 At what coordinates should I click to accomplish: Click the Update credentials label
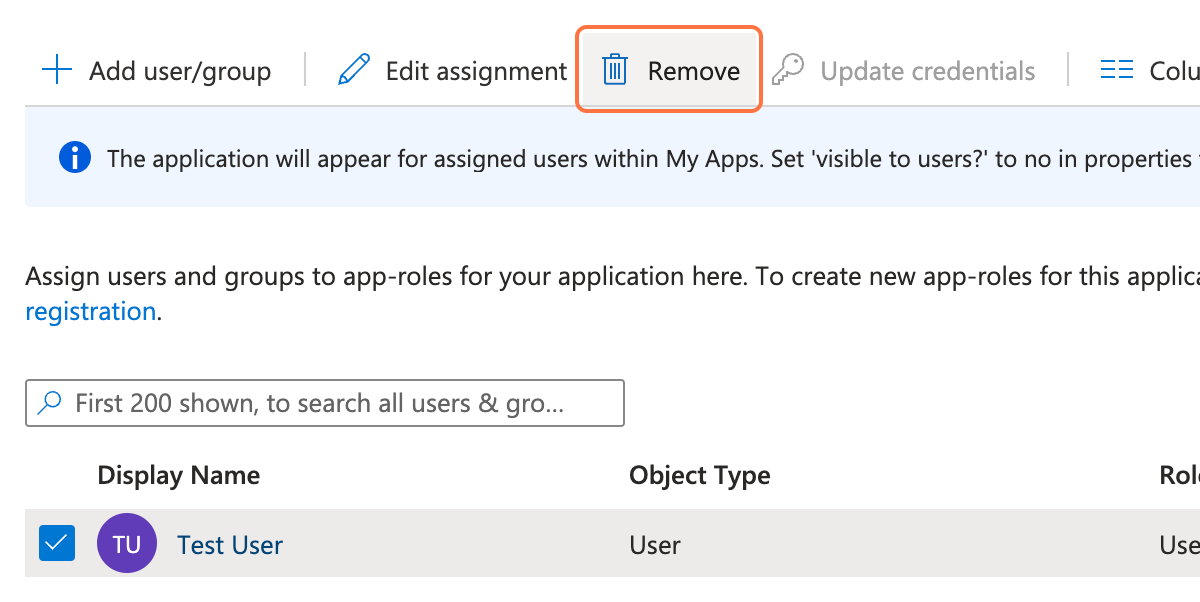928,71
